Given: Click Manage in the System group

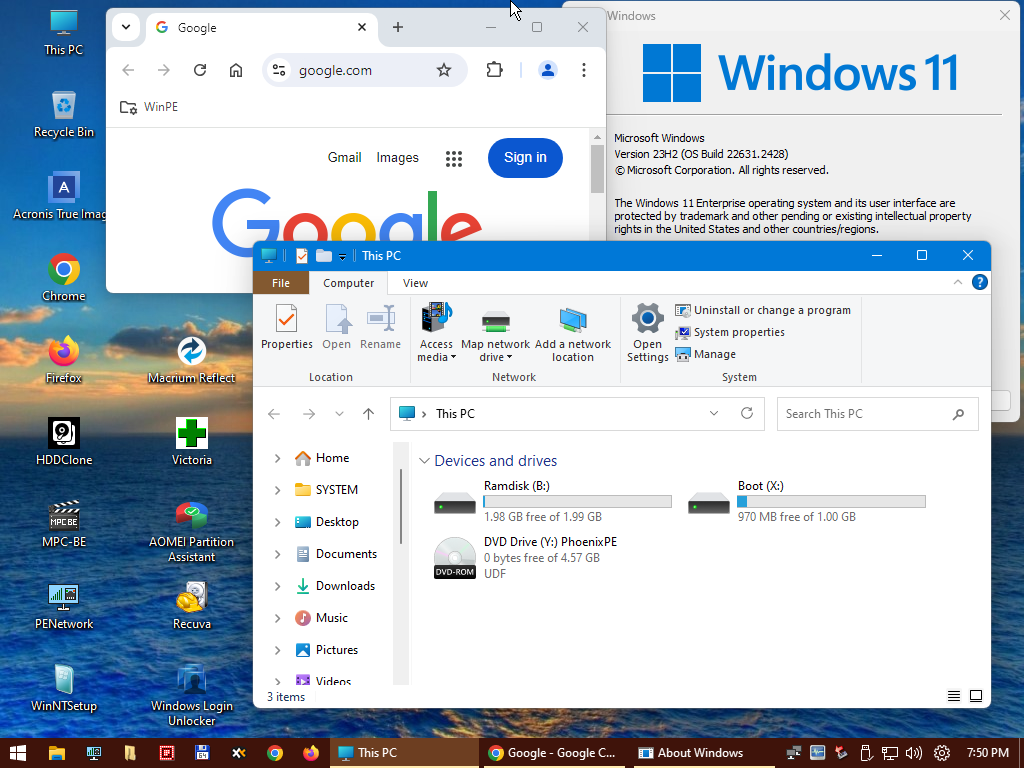Looking at the screenshot, I should coord(706,354).
